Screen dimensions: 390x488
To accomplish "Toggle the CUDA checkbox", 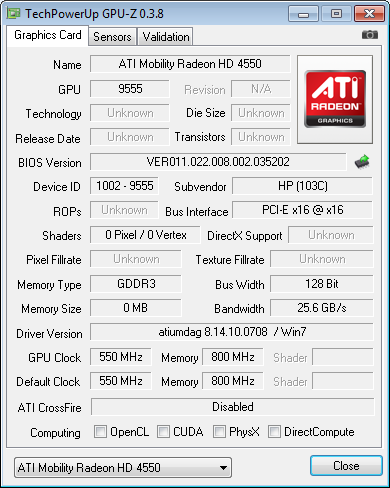I will click(x=163, y=431).
